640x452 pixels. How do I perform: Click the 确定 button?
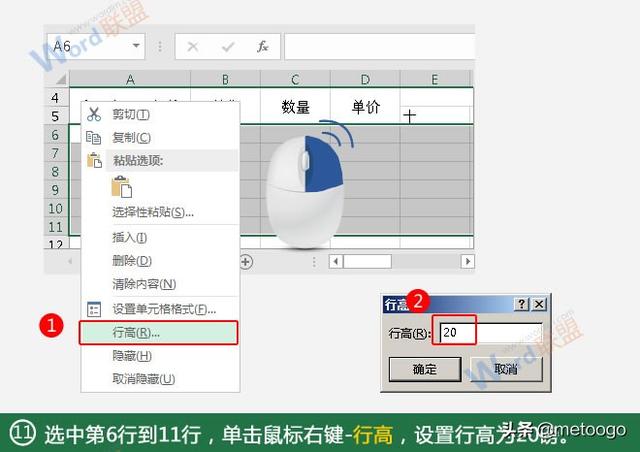pyautogui.click(x=425, y=370)
